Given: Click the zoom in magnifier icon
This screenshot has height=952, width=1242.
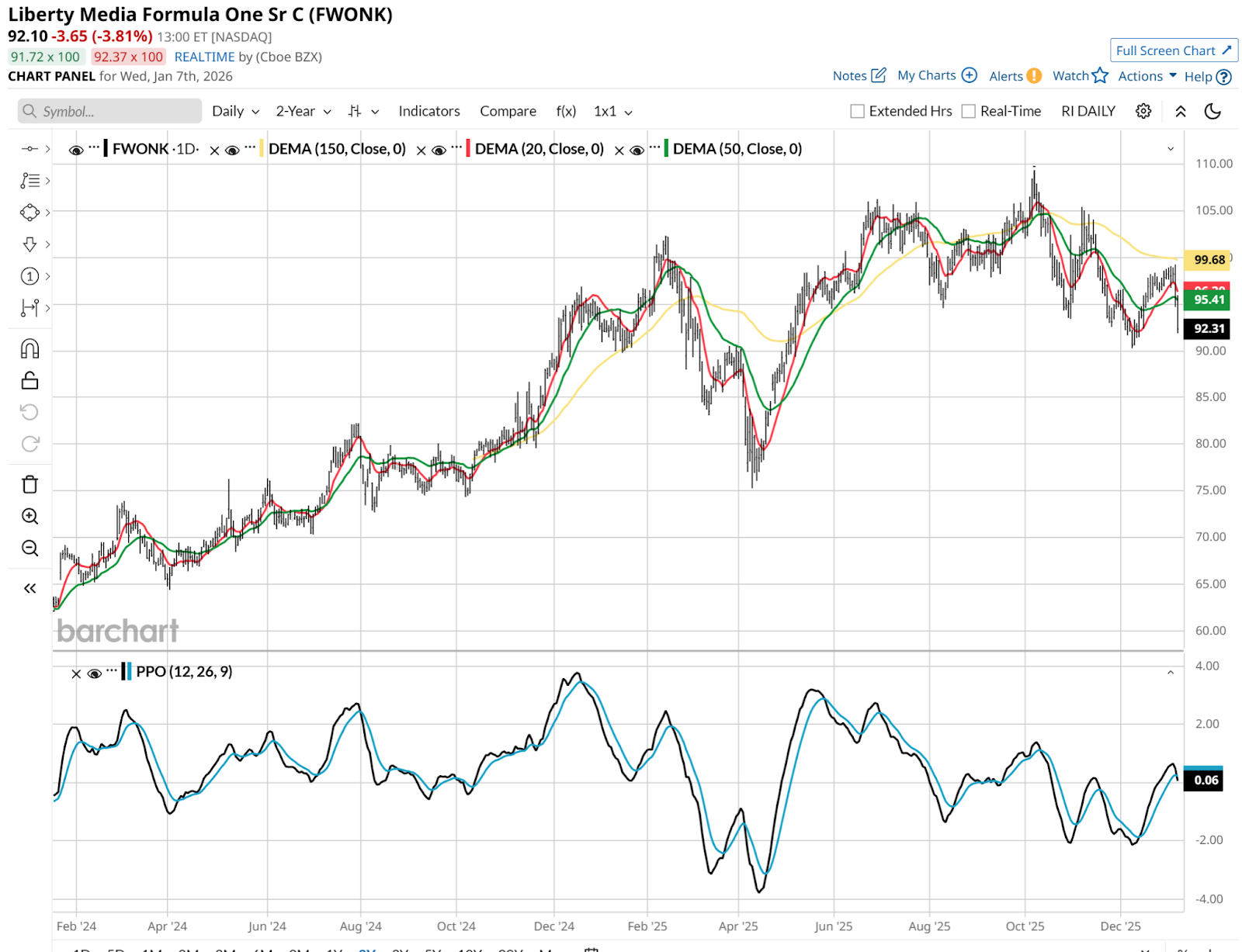Looking at the screenshot, I should [29, 517].
